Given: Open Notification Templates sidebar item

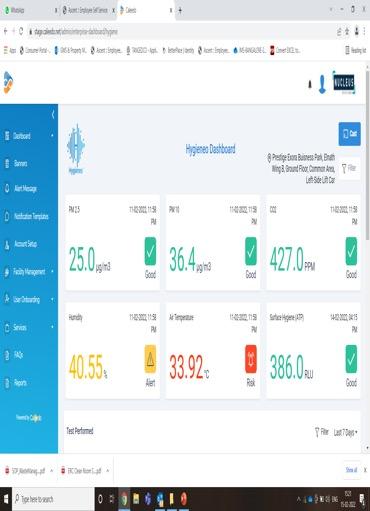Looking at the screenshot, I should coord(31,216).
